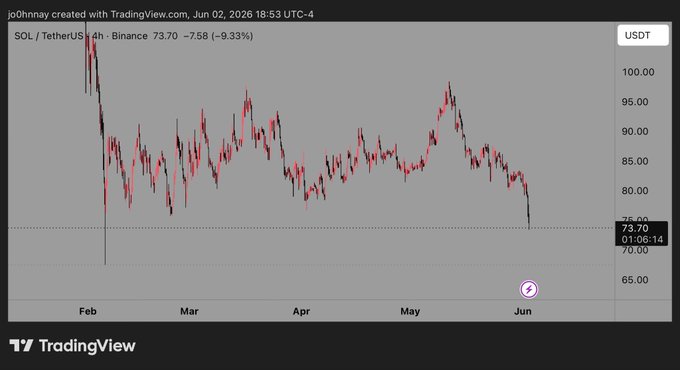The height and width of the screenshot is (370, 680).
Task: Click the Binance exchange label
Action: pos(130,36)
